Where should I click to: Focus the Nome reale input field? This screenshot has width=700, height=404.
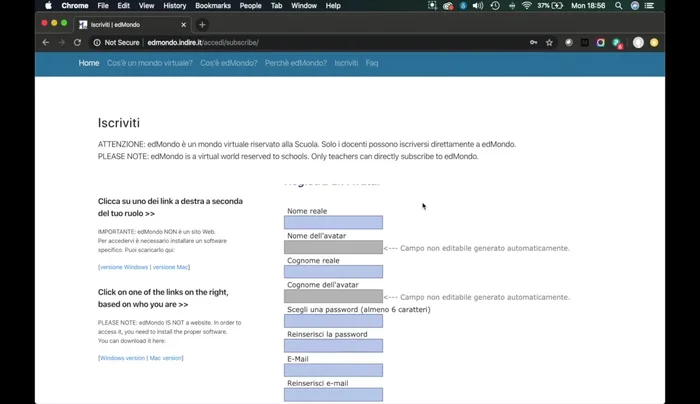(x=333, y=222)
